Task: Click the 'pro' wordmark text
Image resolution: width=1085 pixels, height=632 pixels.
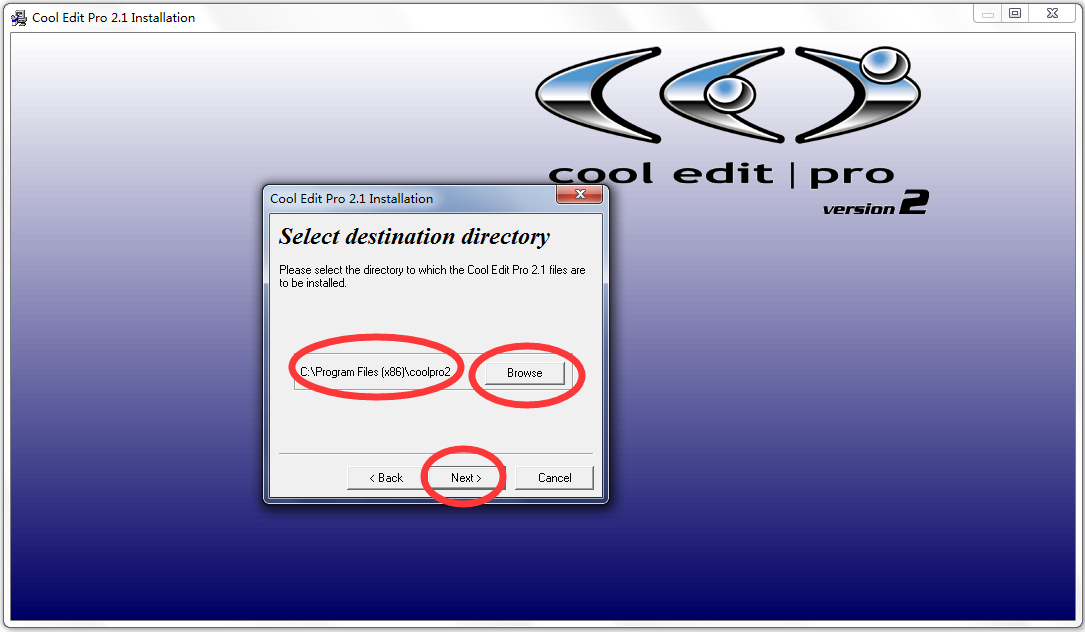Action: pos(852,175)
